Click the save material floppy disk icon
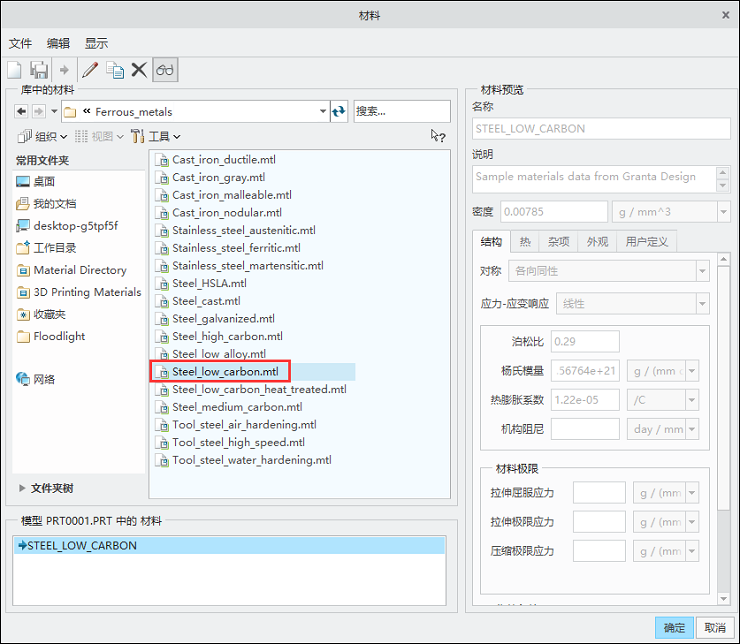This screenshot has height=644, width=740. 39,70
